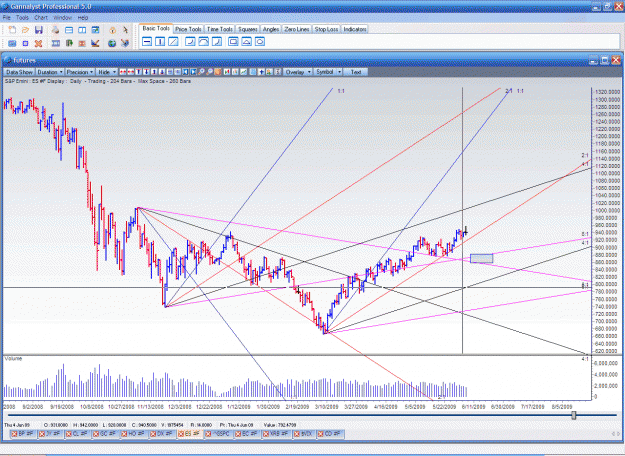Screen dimensions: 625x456
Task: Click the small blue square icon
Action: (26, 43)
